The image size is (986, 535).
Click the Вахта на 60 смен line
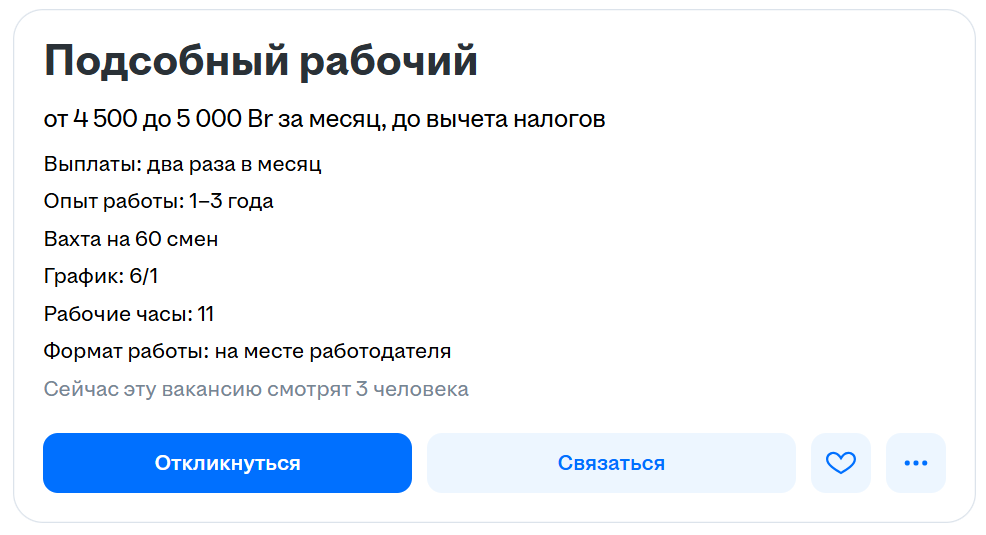pos(131,239)
